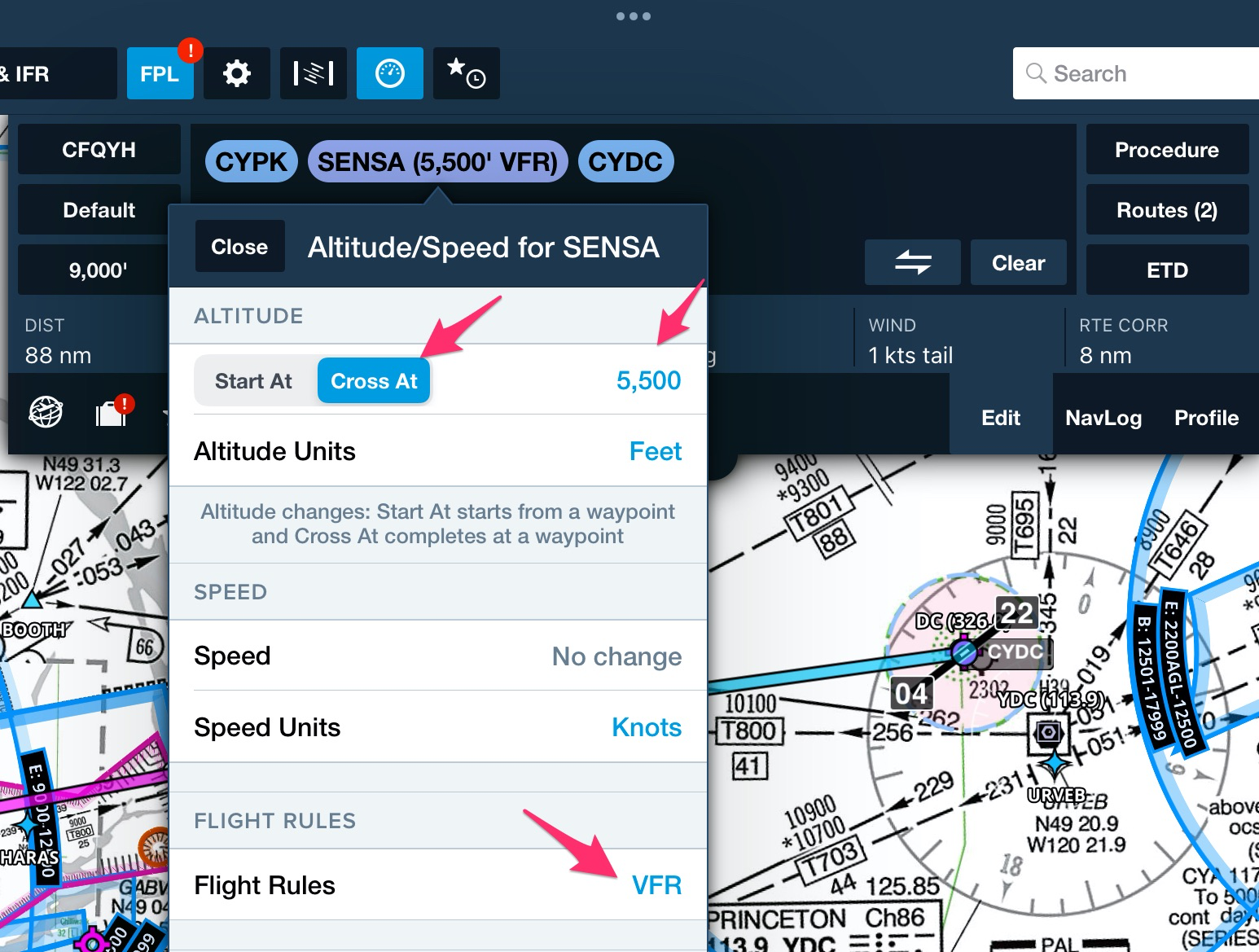
Task: Toggle the FPL flight plan button
Action: tap(160, 73)
